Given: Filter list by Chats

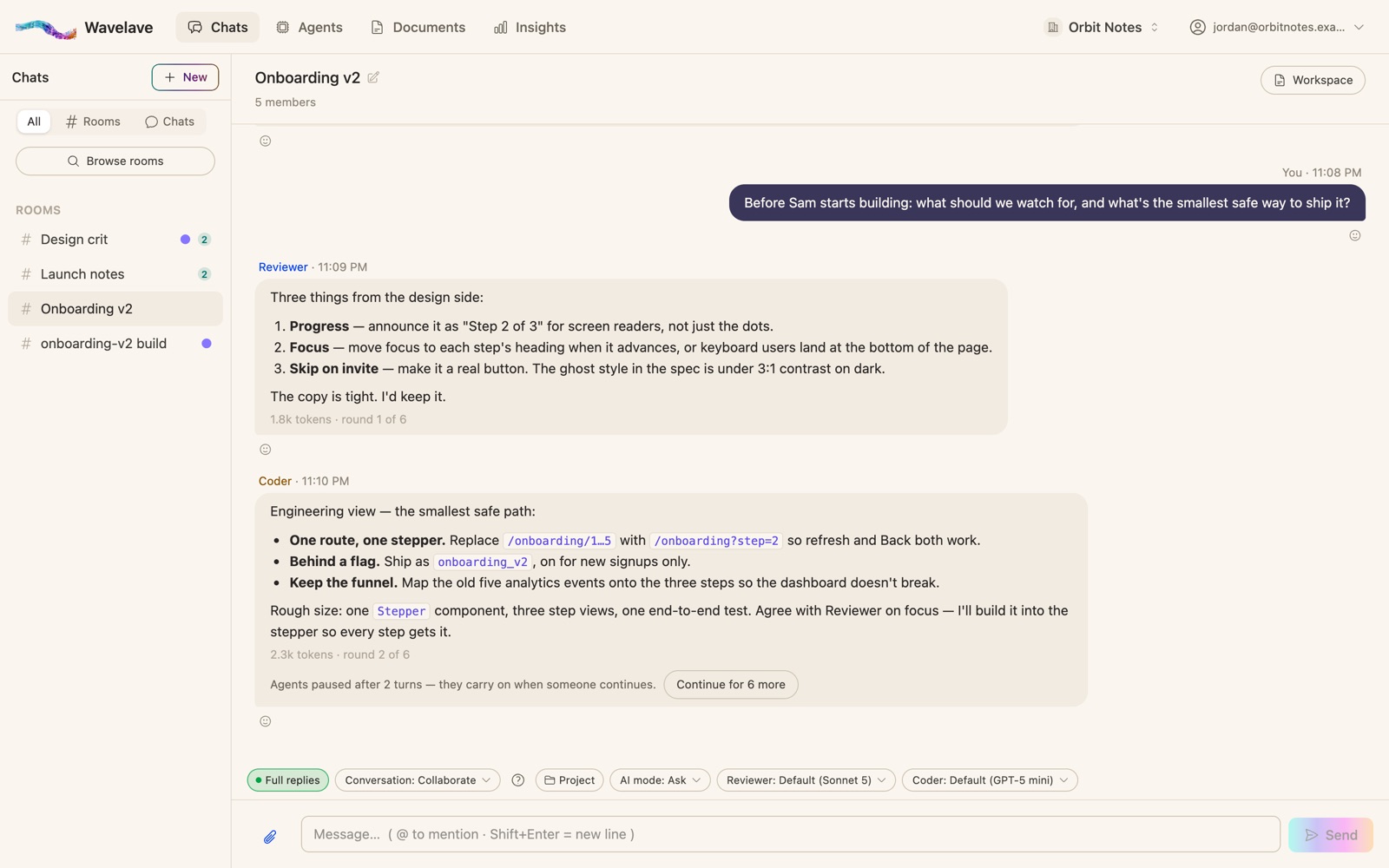Looking at the screenshot, I should 170,122.
